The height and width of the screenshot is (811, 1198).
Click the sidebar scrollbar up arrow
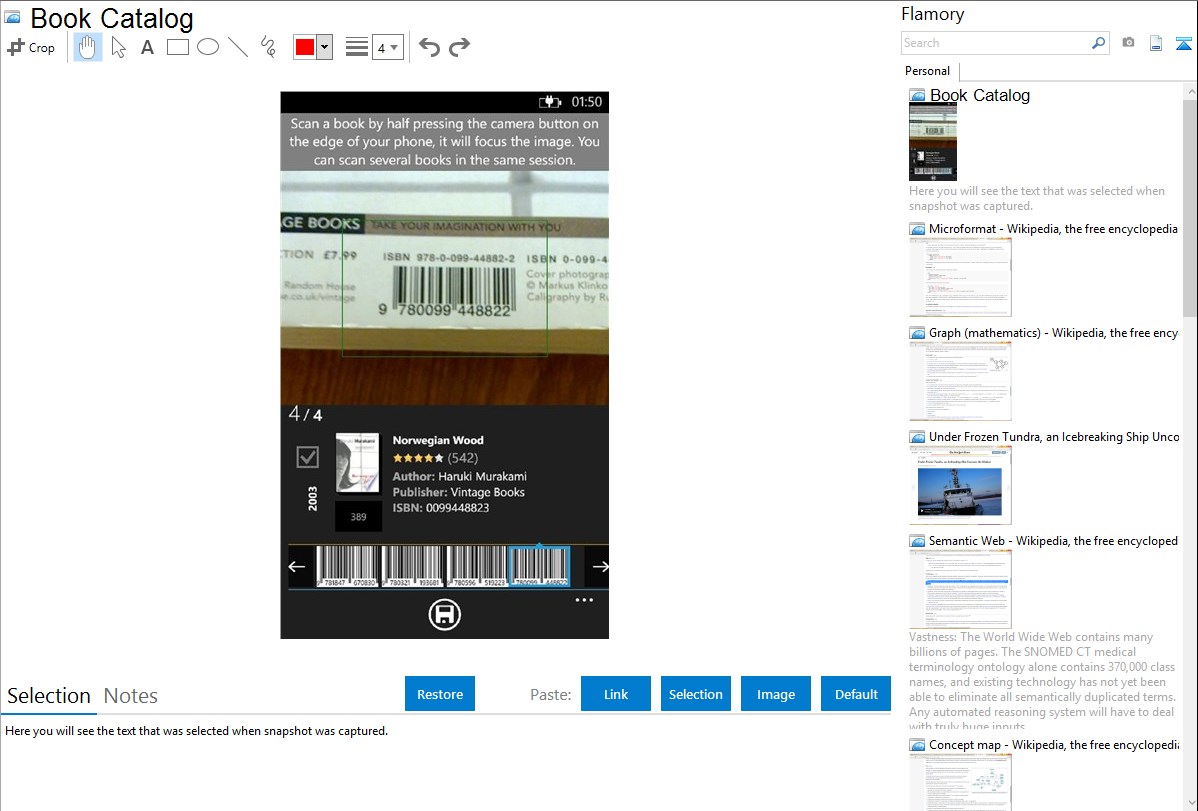[1190, 91]
